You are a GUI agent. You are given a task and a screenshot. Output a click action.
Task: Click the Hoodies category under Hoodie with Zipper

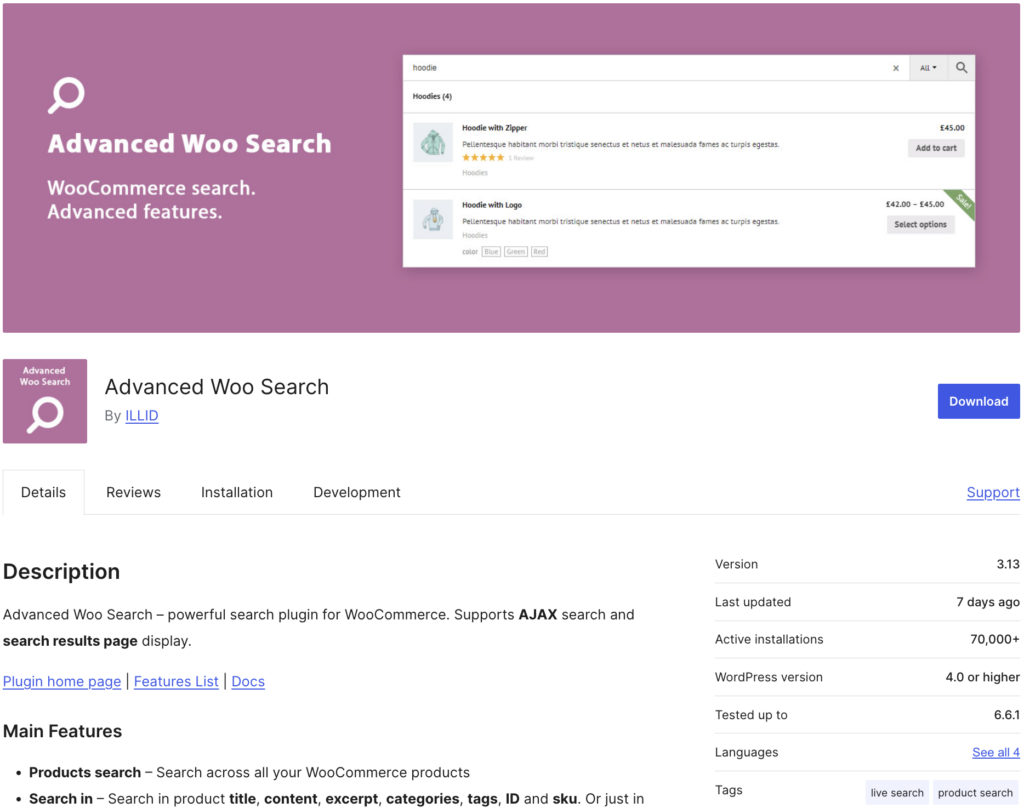[x=475, y=173]
